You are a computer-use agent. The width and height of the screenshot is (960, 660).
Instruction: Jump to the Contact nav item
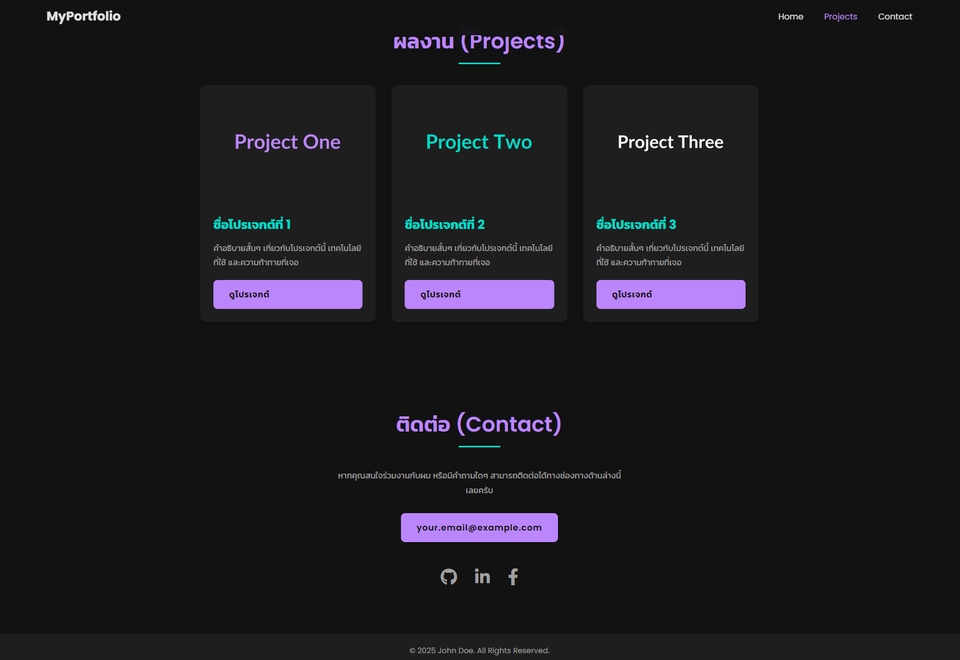coord(894,16)
